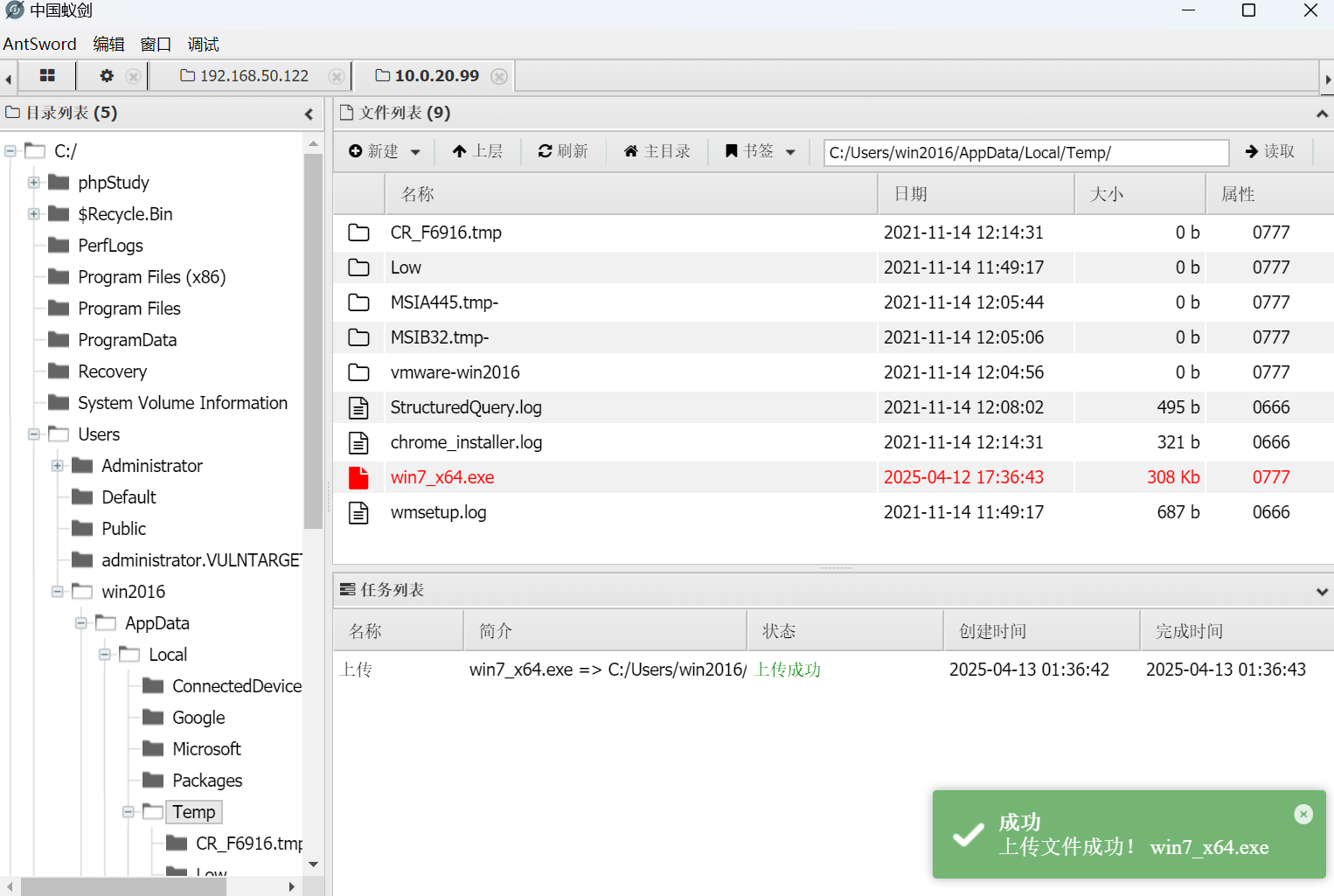Click the 读取 read button
The width and height of the screenshot is (1334, 896).
[x=1270, y=151]
